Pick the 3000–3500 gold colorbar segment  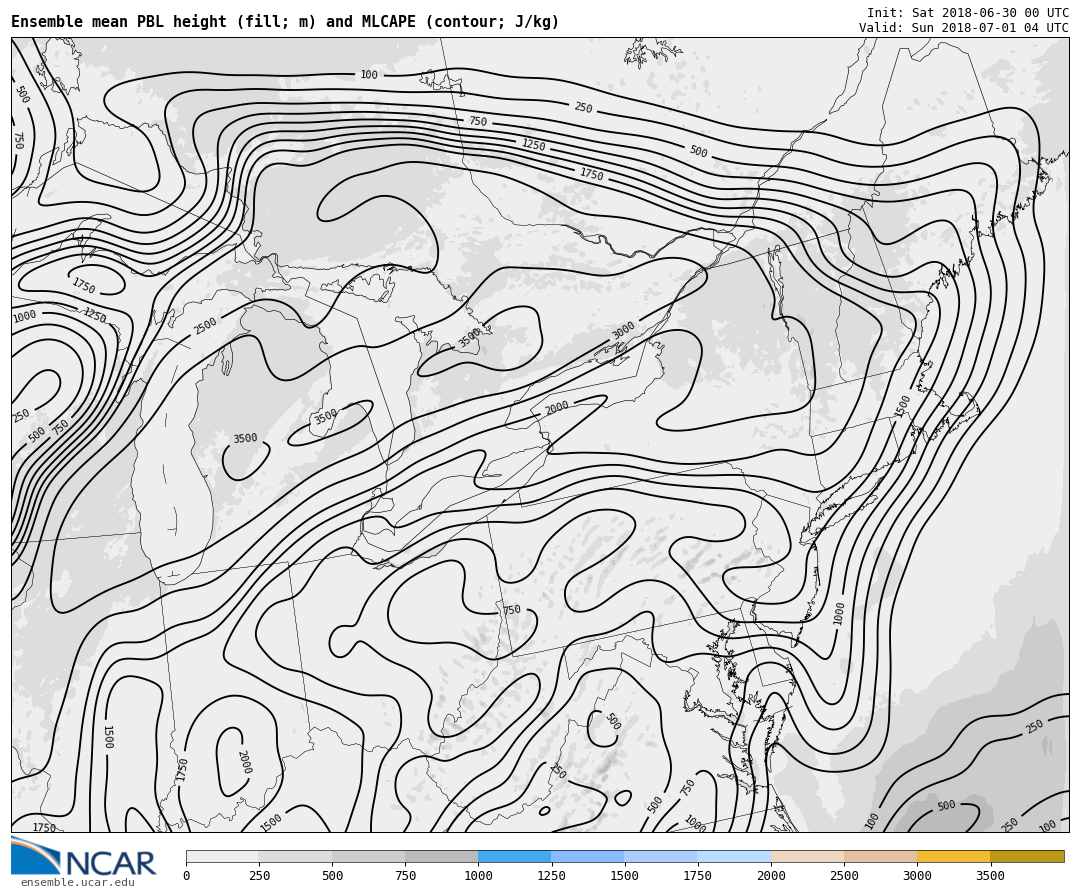[x=953, y=856]
